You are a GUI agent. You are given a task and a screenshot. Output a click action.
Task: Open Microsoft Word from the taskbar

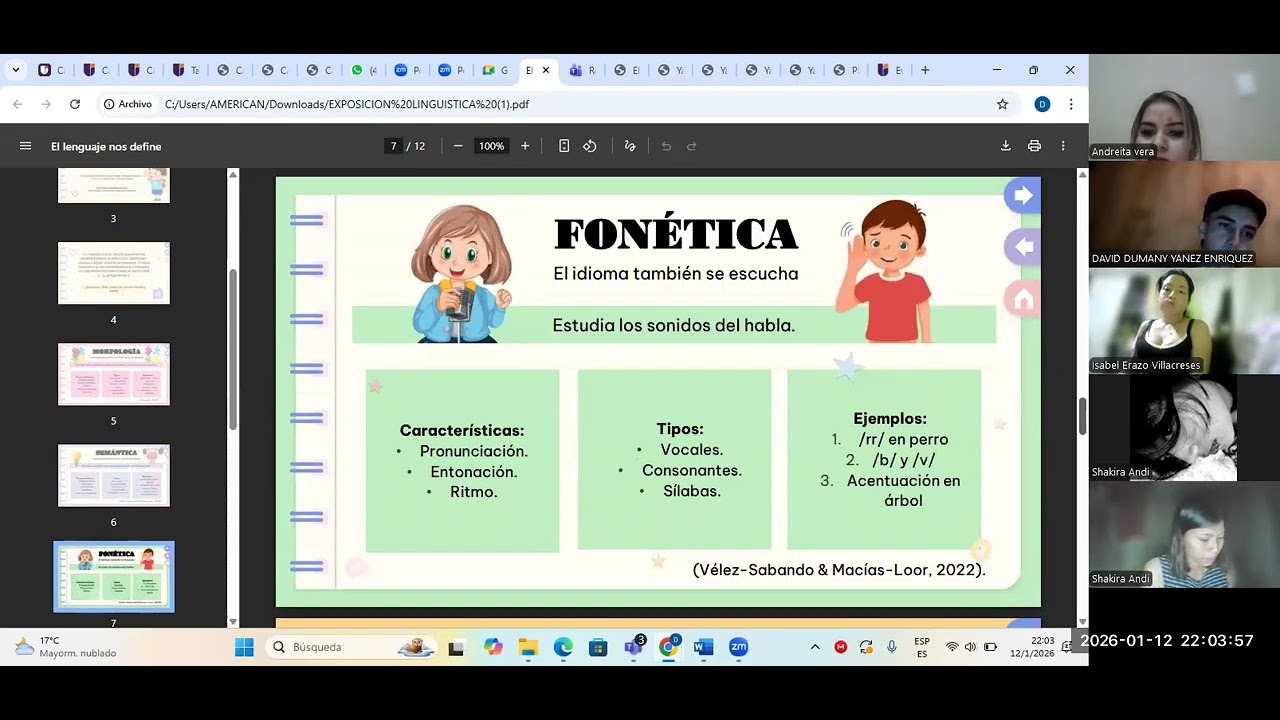pyautogui.click(x=703, y=647)
